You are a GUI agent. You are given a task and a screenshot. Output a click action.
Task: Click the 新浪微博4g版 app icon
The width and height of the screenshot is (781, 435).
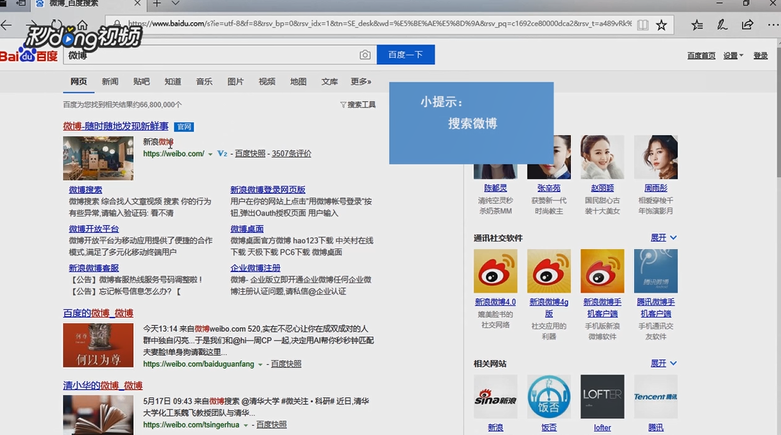click(549, 271)
